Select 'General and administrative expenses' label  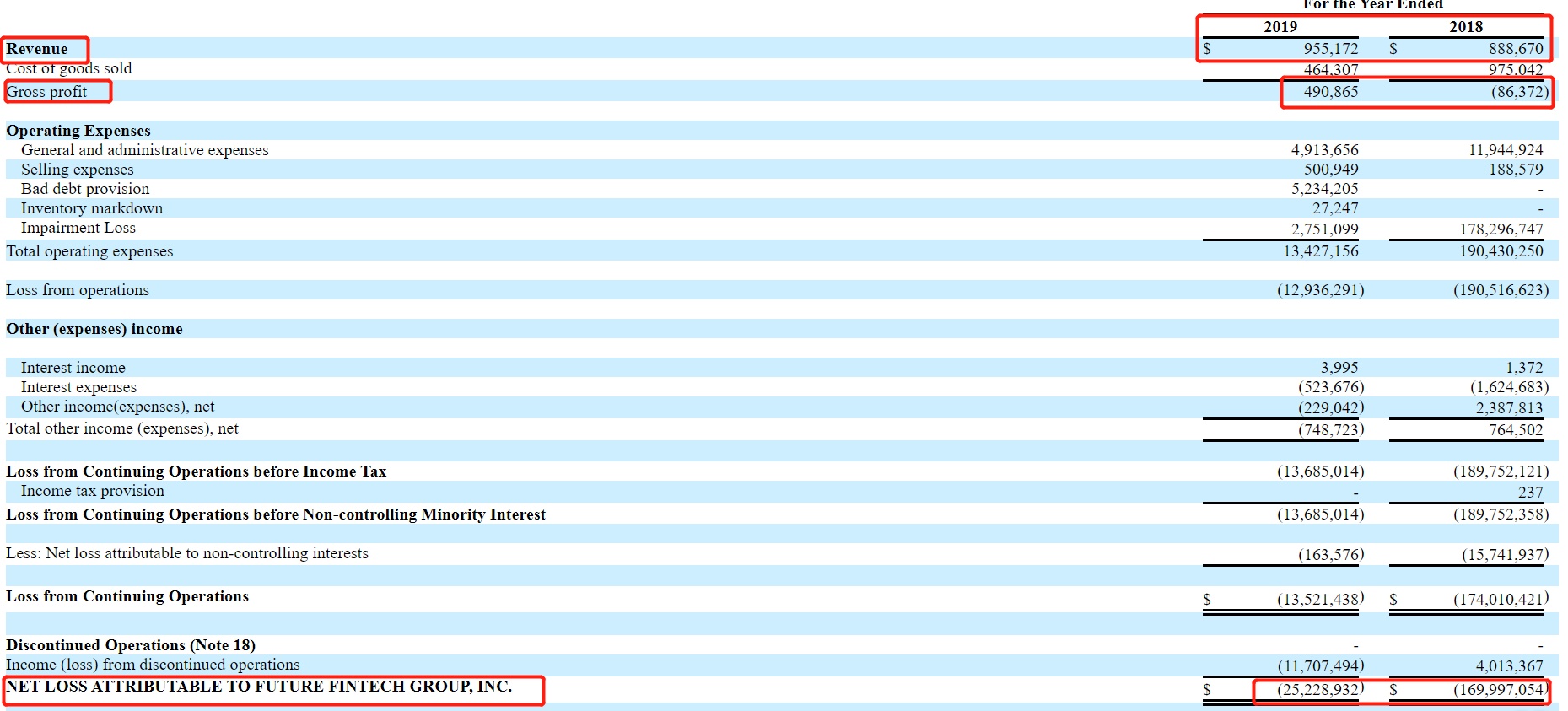[145, 150]
